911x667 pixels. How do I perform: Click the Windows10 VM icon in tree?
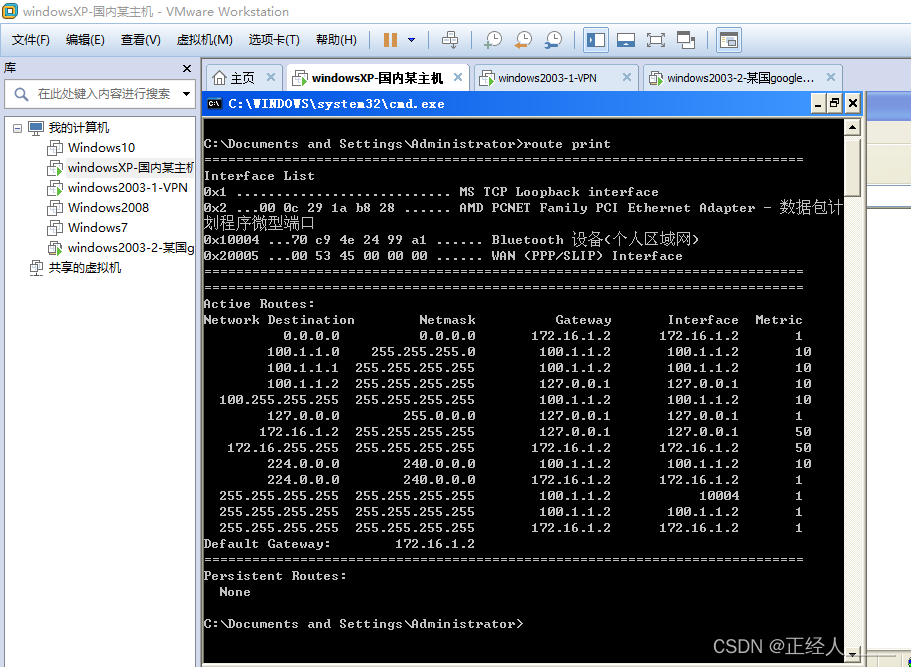point(55,148)
